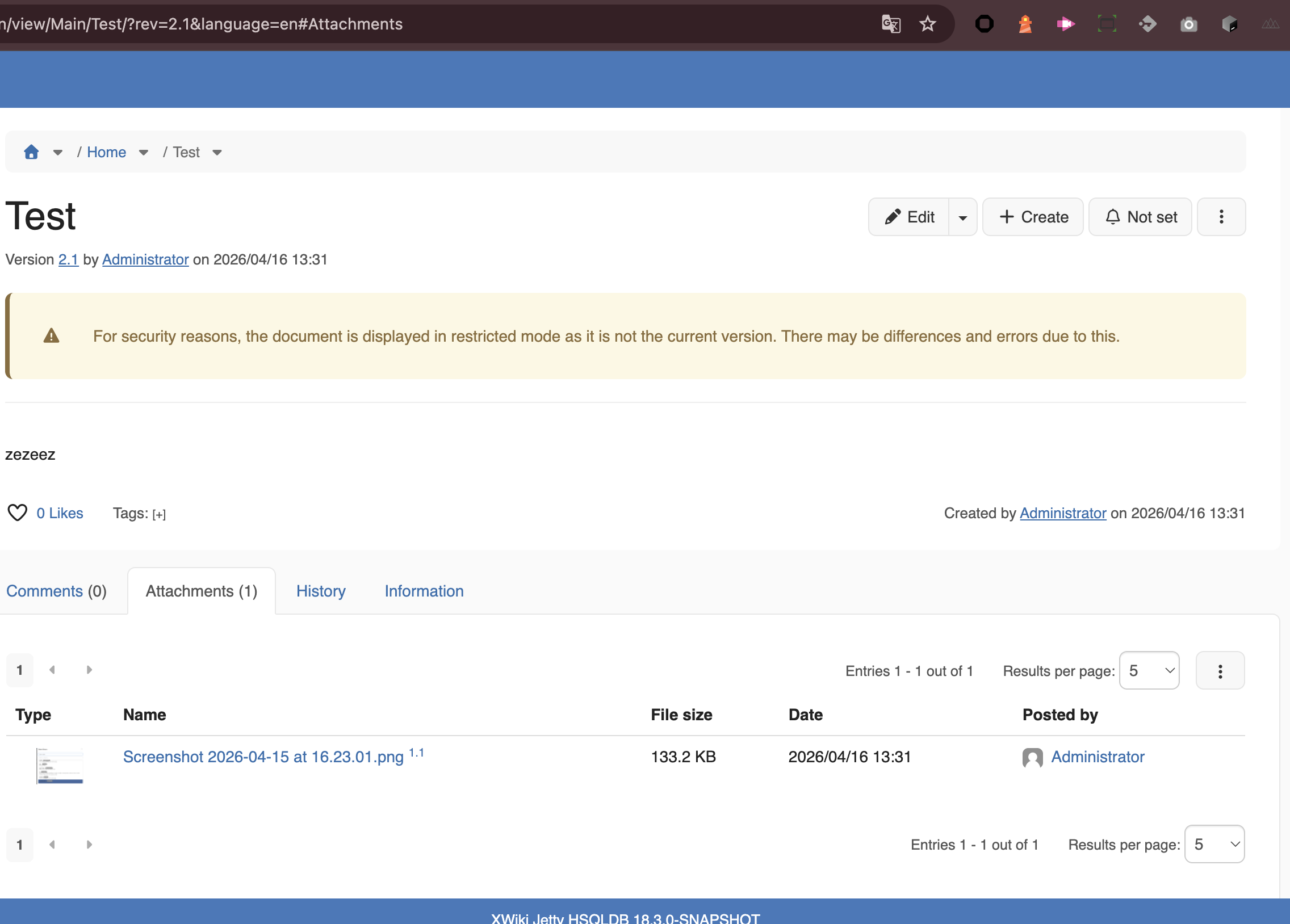Expand the Edit button dropdown arrow
This screenshot has height=924, width=1290.
(963, 217)
